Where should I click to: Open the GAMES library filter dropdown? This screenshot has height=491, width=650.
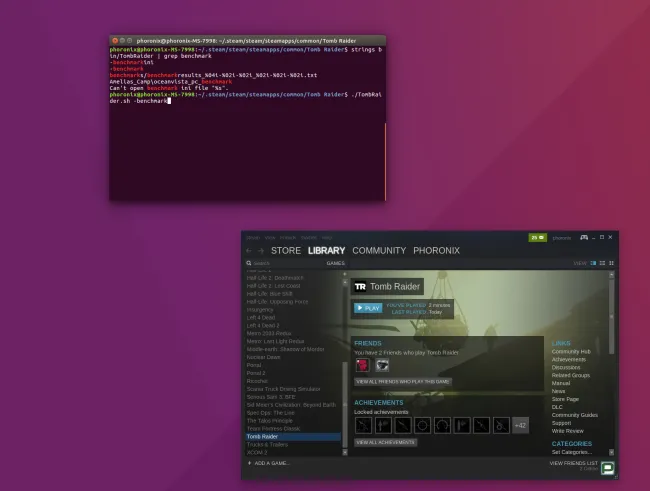pyautogui.click(x=335, y=263)
